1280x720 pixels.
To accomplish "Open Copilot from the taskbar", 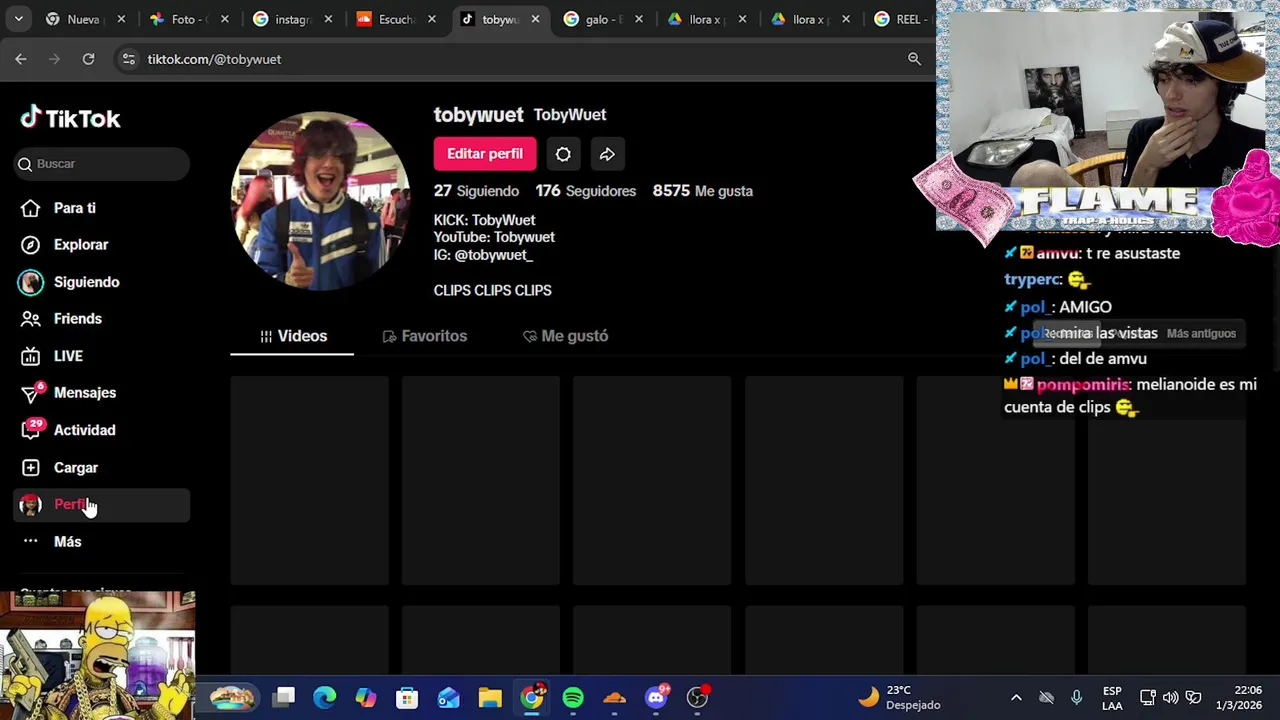I will [x=366, y=697].
